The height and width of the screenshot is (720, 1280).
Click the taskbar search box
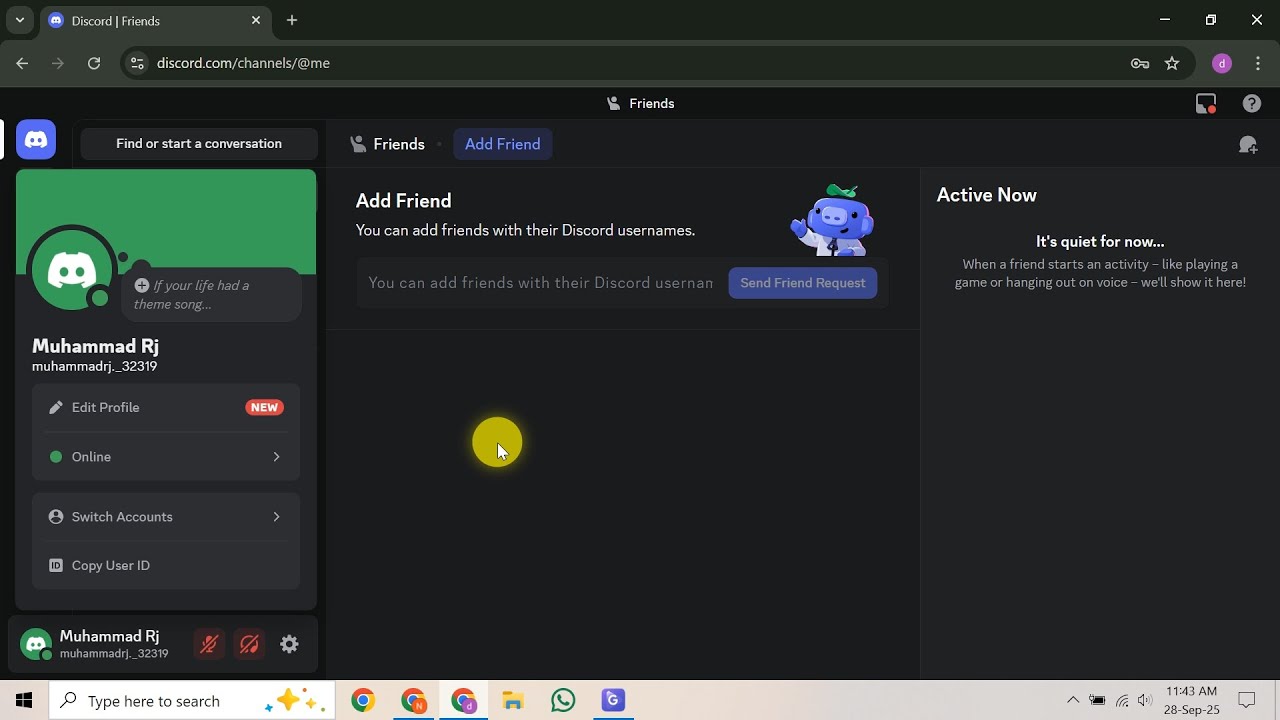(x=191, y=700)
